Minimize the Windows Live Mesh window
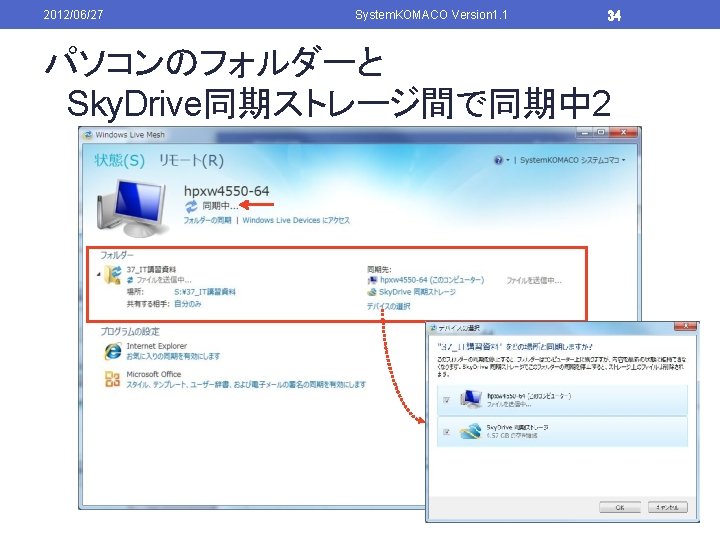The height and width of the screenshot is (540, 720). tap(585, 132)
